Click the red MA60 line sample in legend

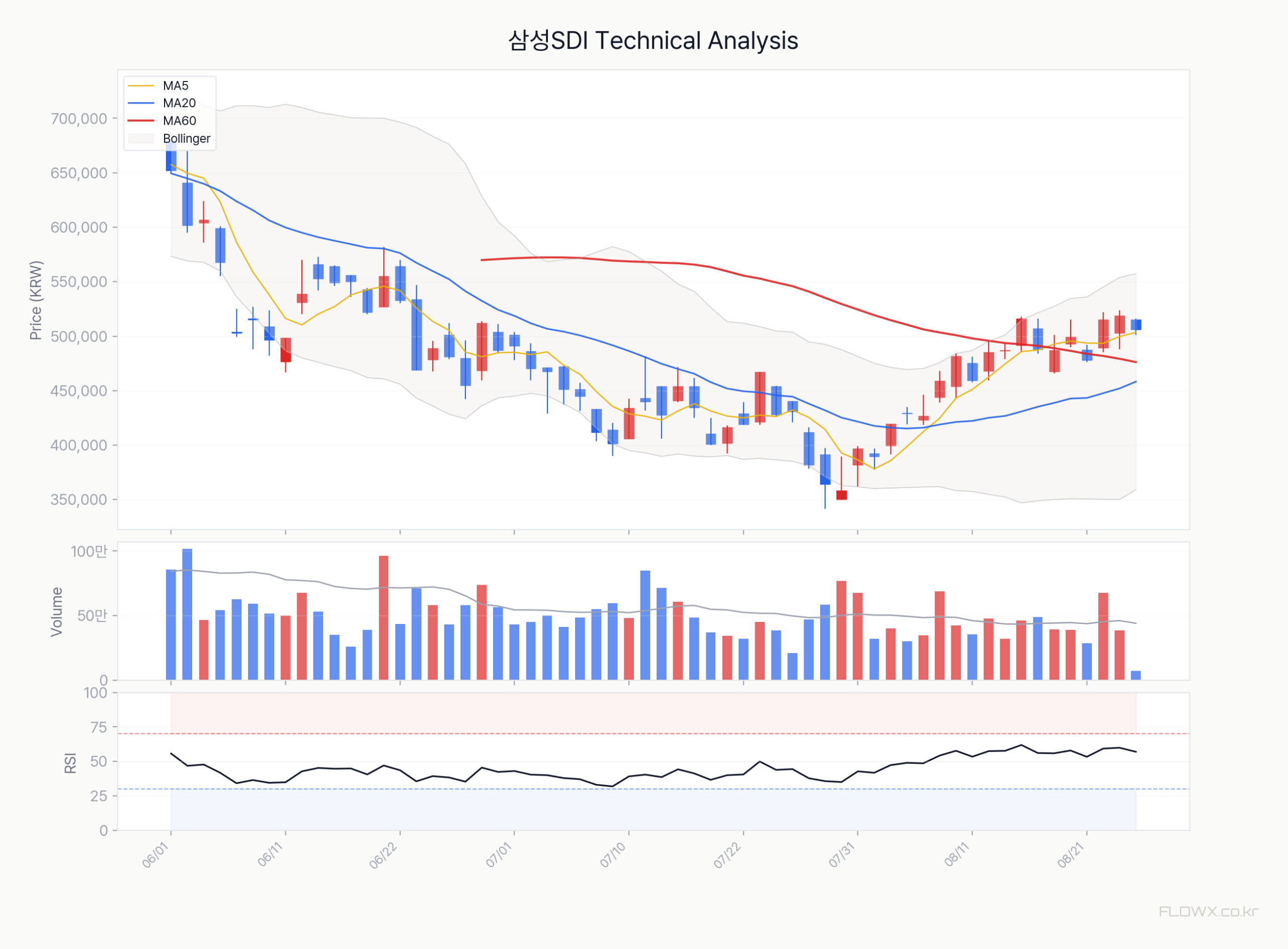141,121
